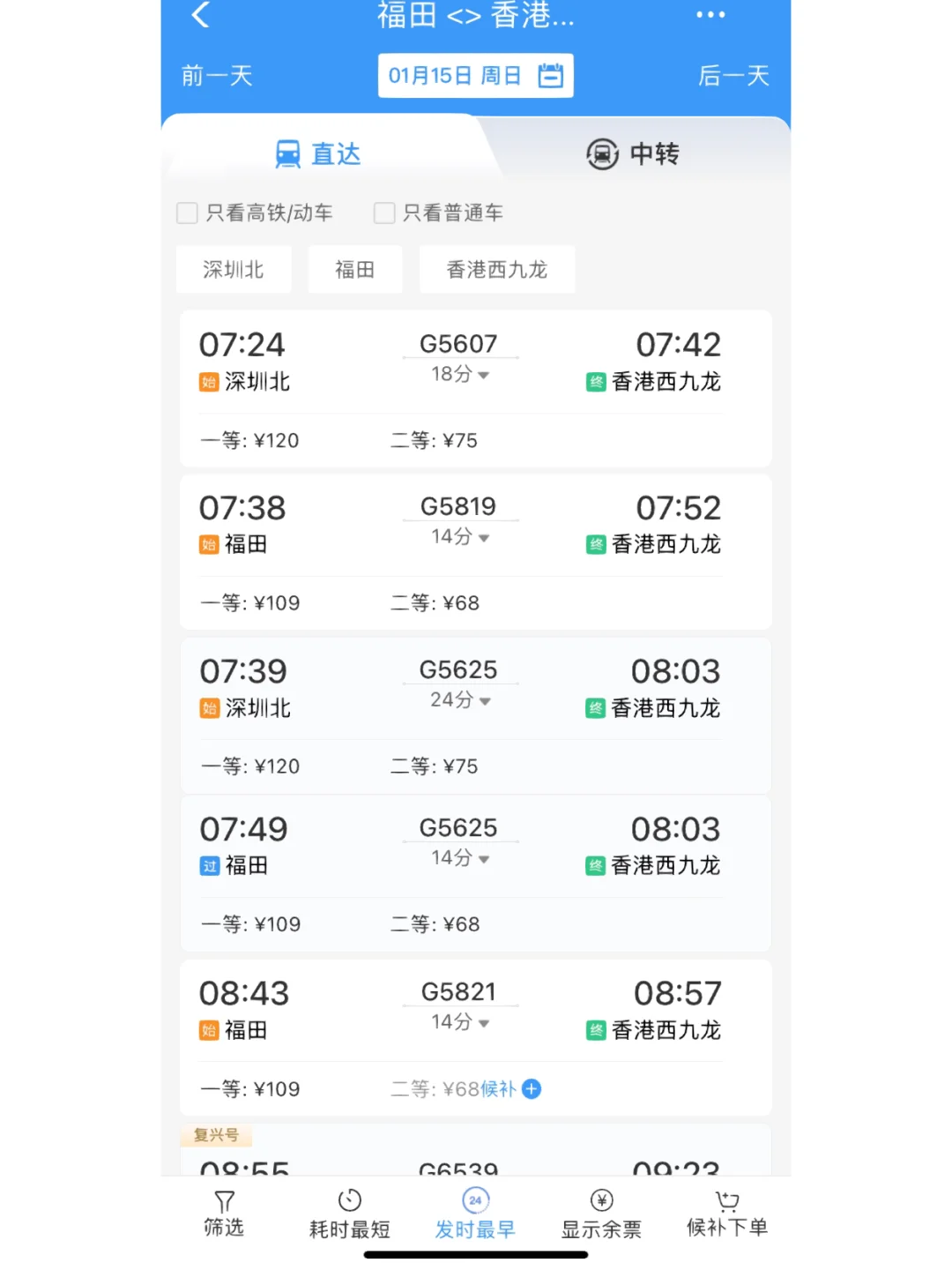Switch to 中转 transfer tab
This screenshot has height=1270, width=952.
(x=633, y=154)
